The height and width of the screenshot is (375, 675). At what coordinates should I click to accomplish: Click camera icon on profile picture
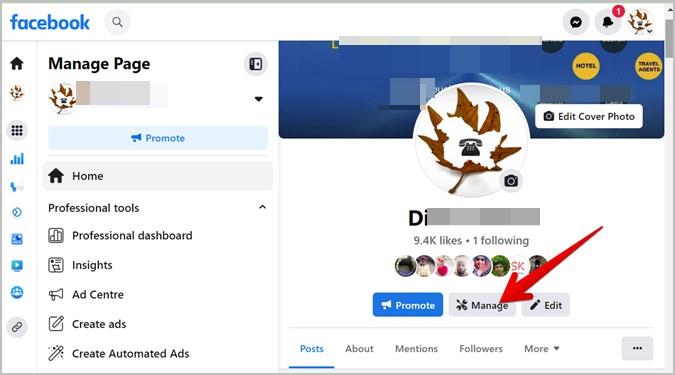pyautogui.click(x=511, y=181)
